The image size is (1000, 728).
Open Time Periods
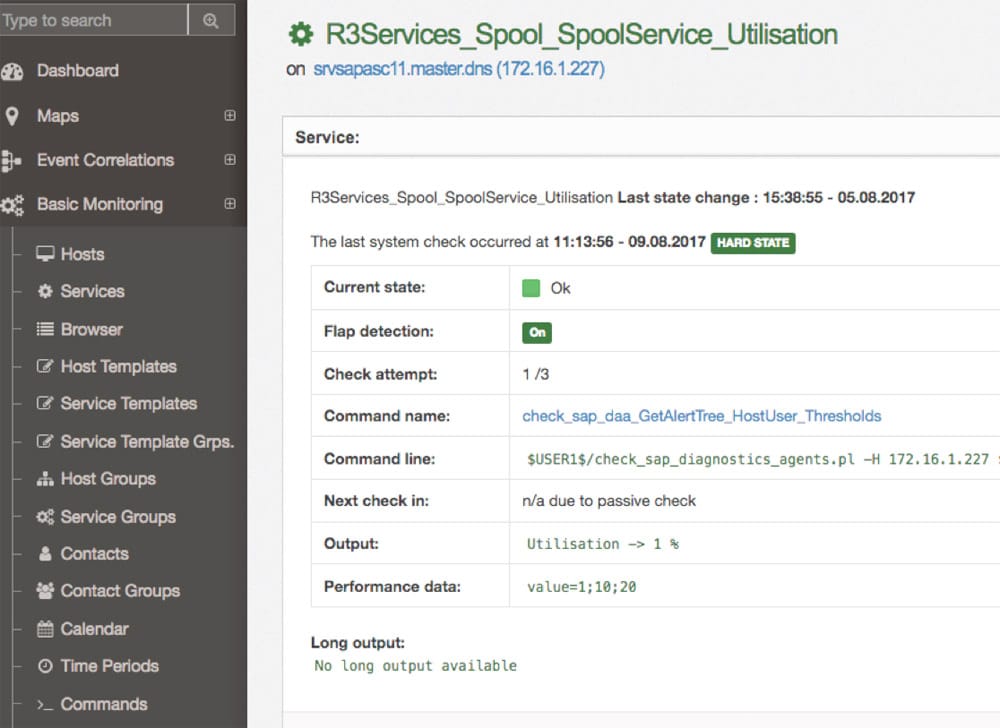pyautogui.click(x=110, y=666)
